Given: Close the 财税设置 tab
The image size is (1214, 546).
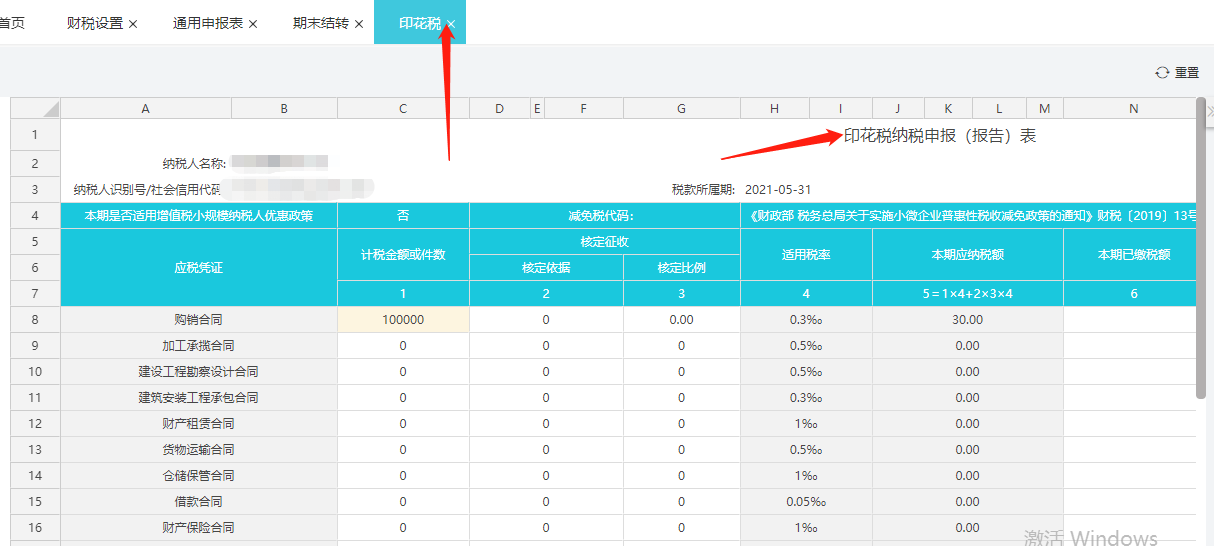Looking at the screenshot, I should pyautogui.click(x=133, y=24).
